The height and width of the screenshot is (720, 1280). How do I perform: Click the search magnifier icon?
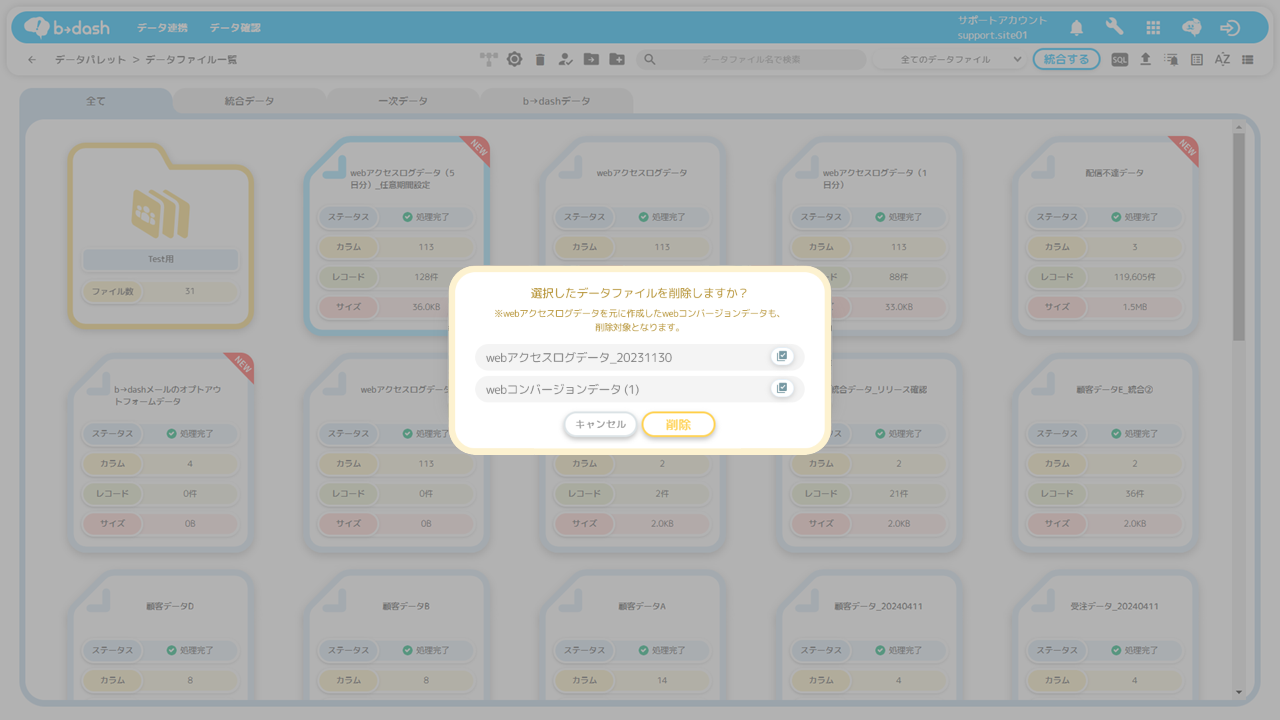pyautogui.click(x=650, y=60)
